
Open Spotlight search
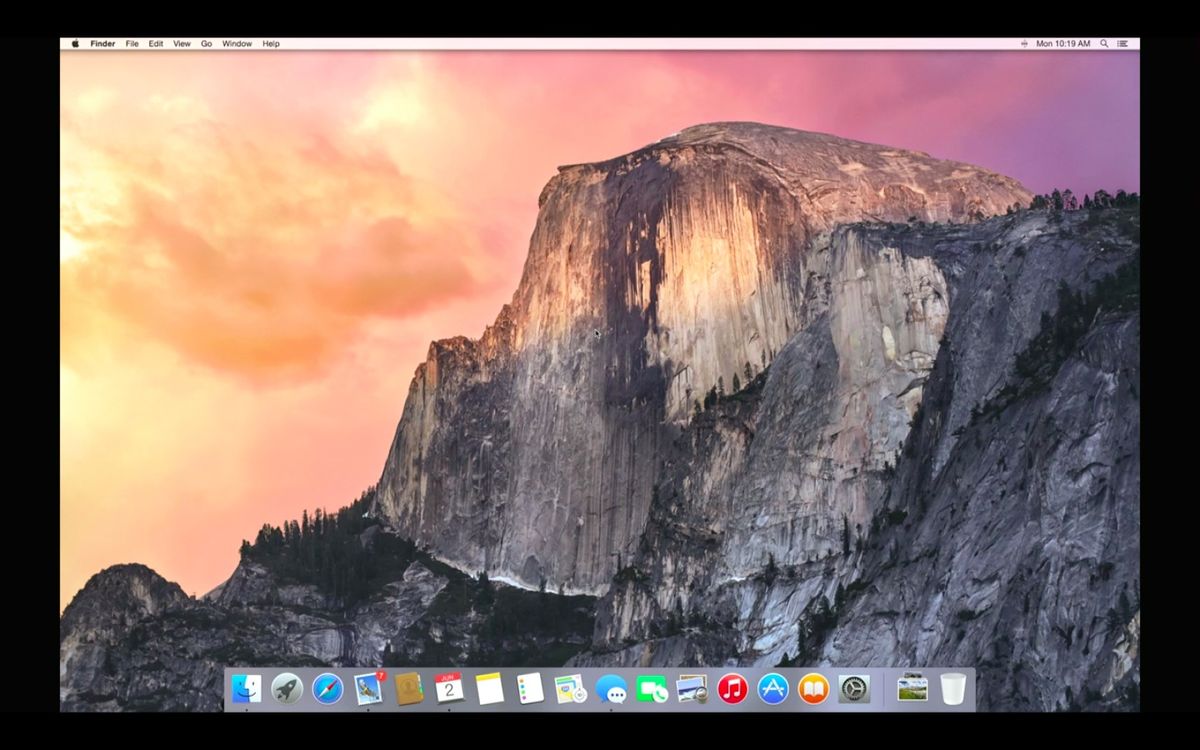(1102, 43)
